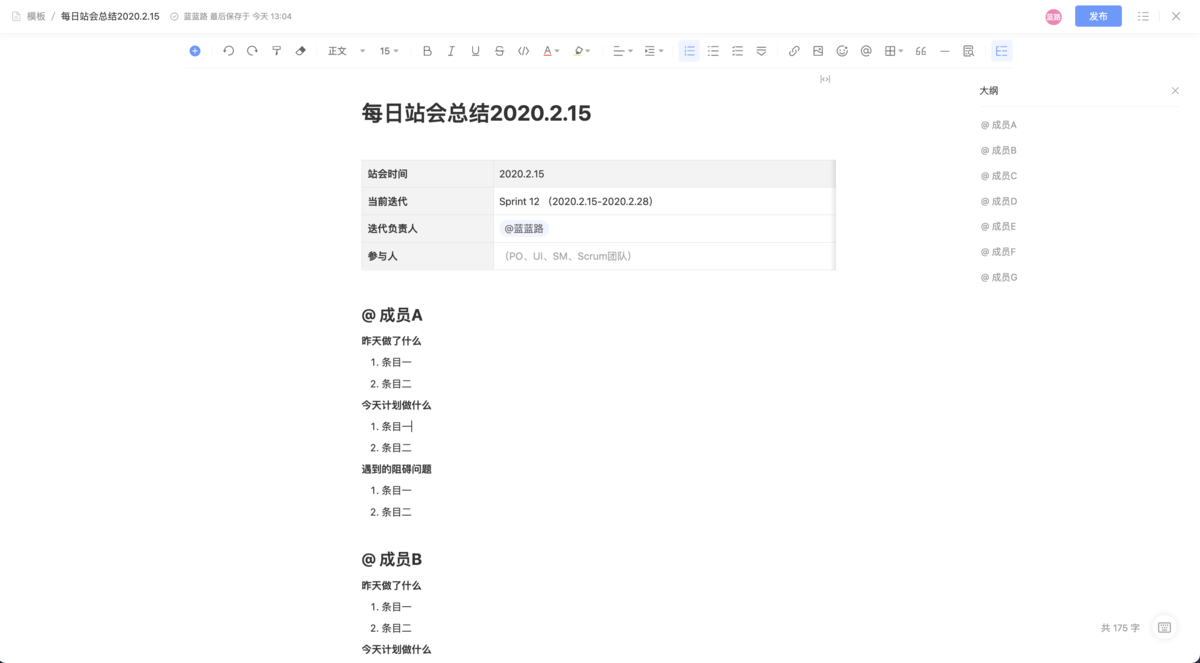Open the 正文 paragraph style dropdown

[x=346, y=51]
